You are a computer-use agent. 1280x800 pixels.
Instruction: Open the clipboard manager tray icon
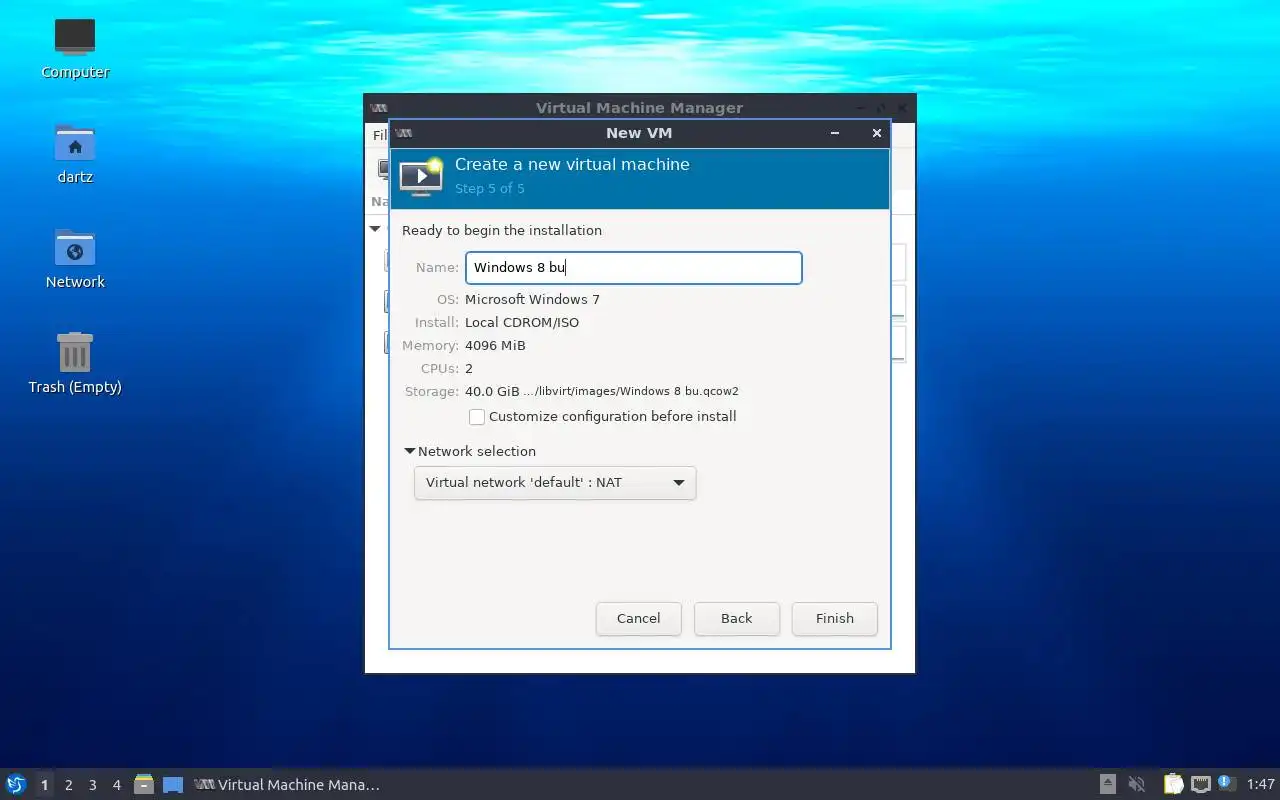coord(1173,784)
